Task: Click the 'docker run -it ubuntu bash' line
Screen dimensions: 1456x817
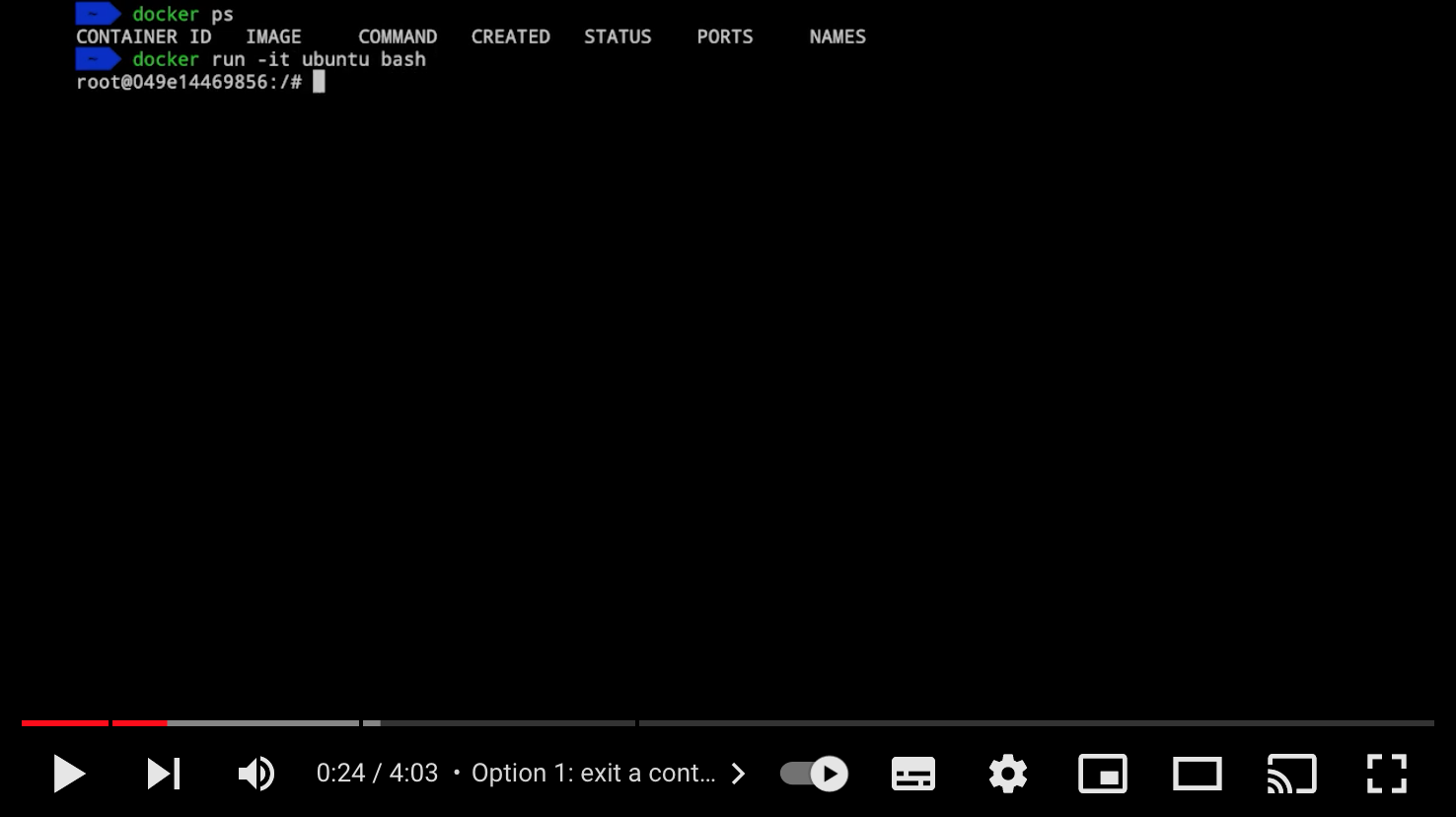Action: 278,59
